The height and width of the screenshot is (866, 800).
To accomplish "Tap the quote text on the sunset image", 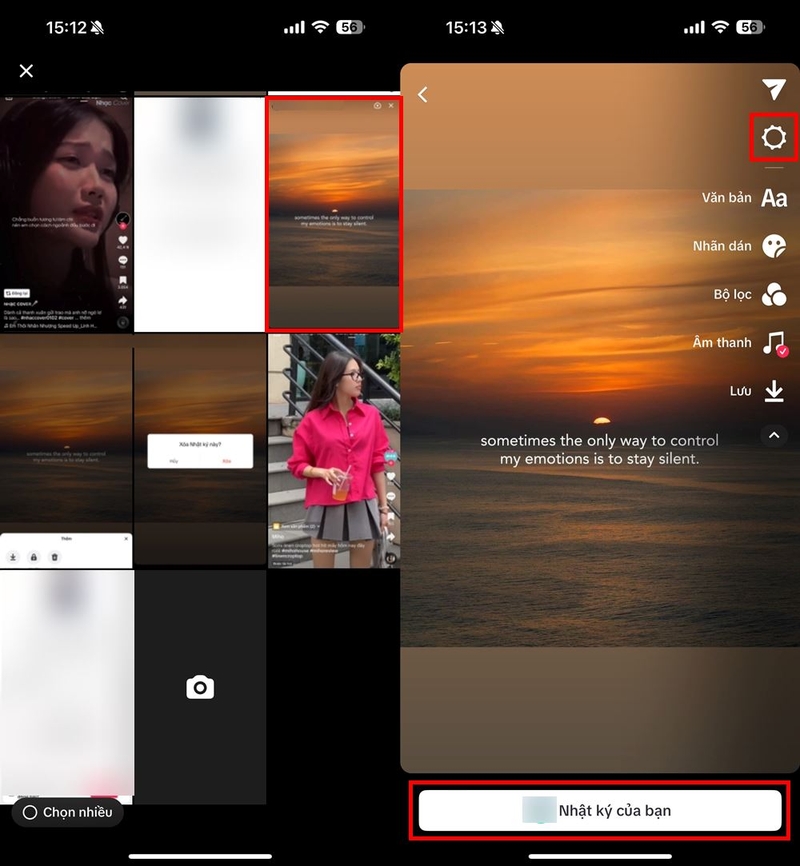I will 599,450.
